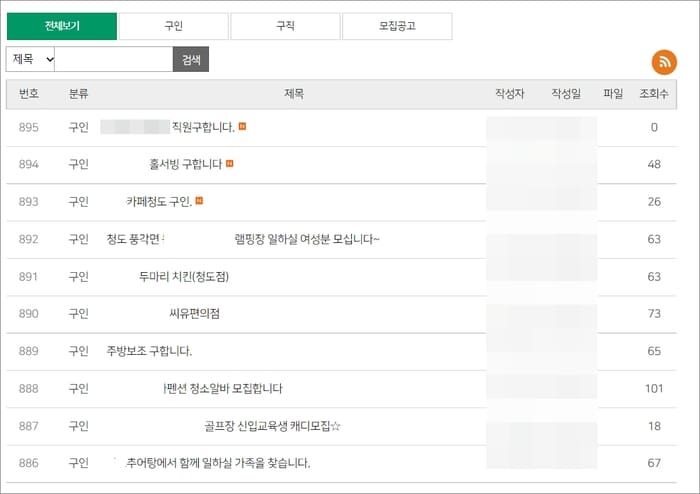Open post 골프장 신입교육생 캐디모집☆
700x494 pixels.
coord(272,426)
